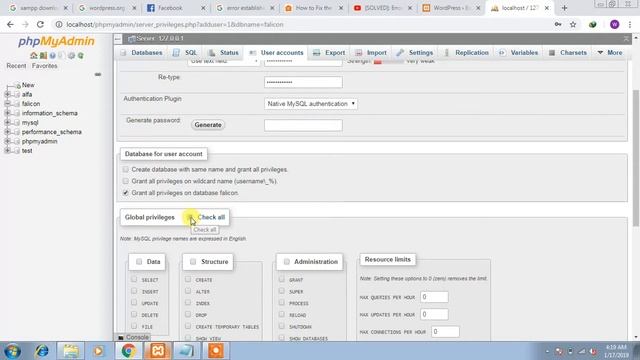The image size is (640, 360).
Task: Open the More tab dropdown
Action: click(x=610, y=53)
